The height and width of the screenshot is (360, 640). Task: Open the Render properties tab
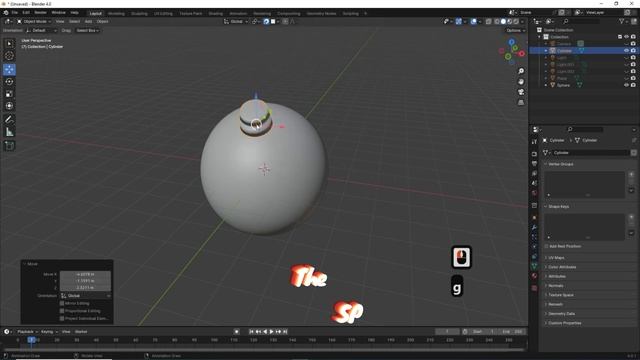(534, 154)
